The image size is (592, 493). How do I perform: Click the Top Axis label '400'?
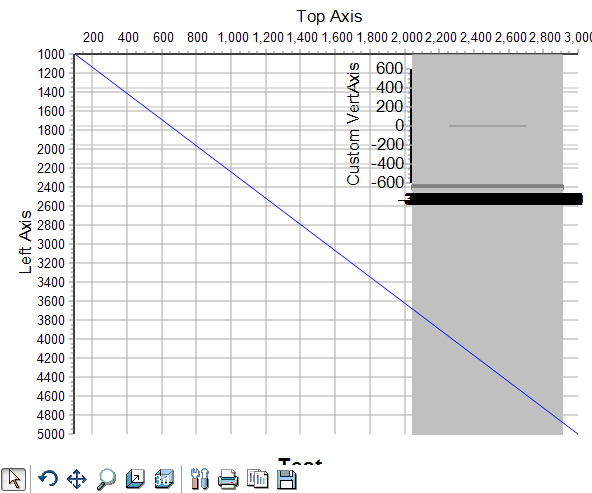pos(128,37)
